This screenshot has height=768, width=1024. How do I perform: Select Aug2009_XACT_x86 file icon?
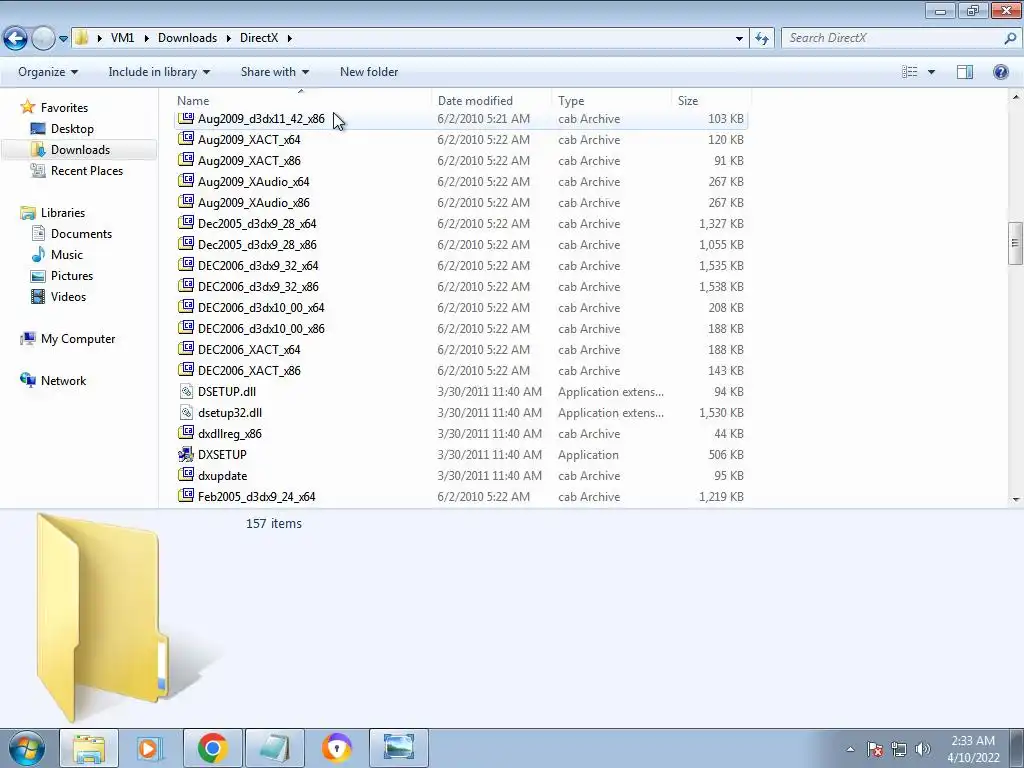pos(186,160)
